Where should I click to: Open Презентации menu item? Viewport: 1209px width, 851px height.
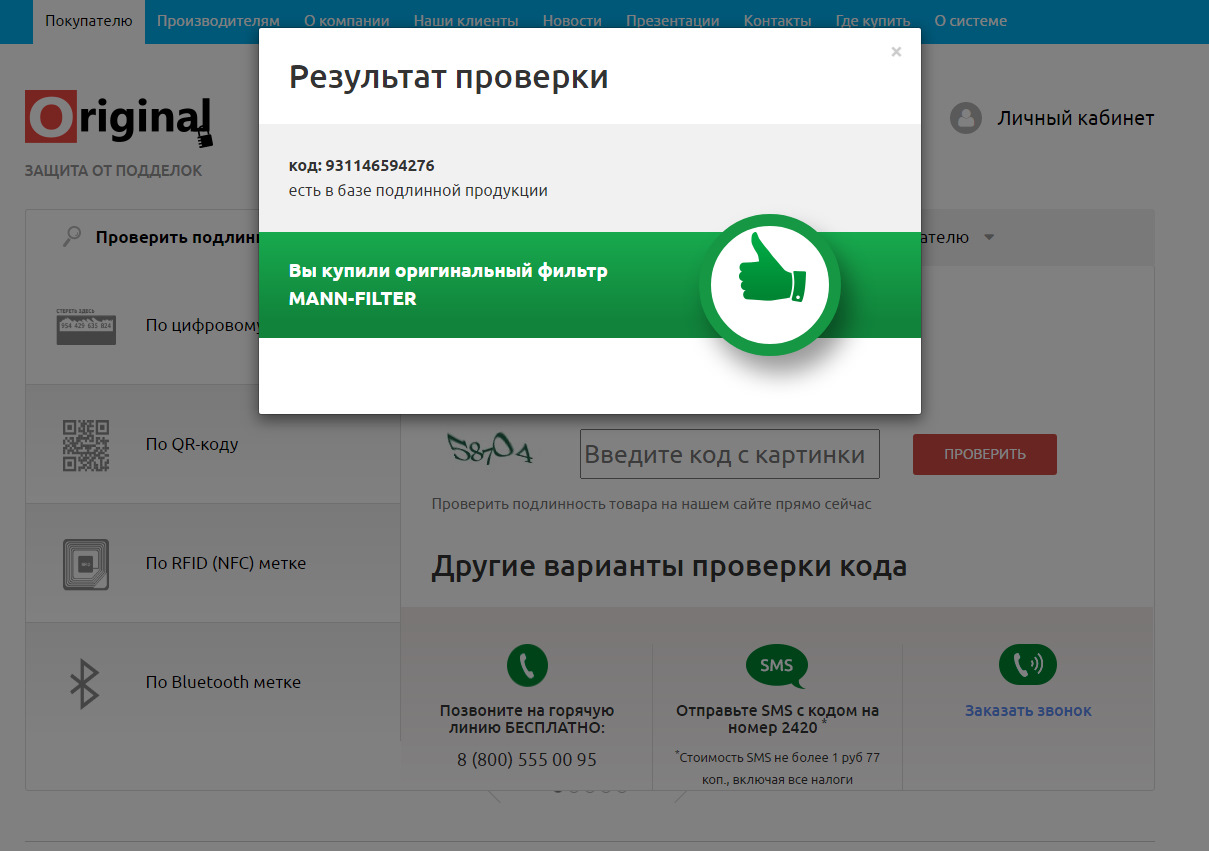[673, 21]
